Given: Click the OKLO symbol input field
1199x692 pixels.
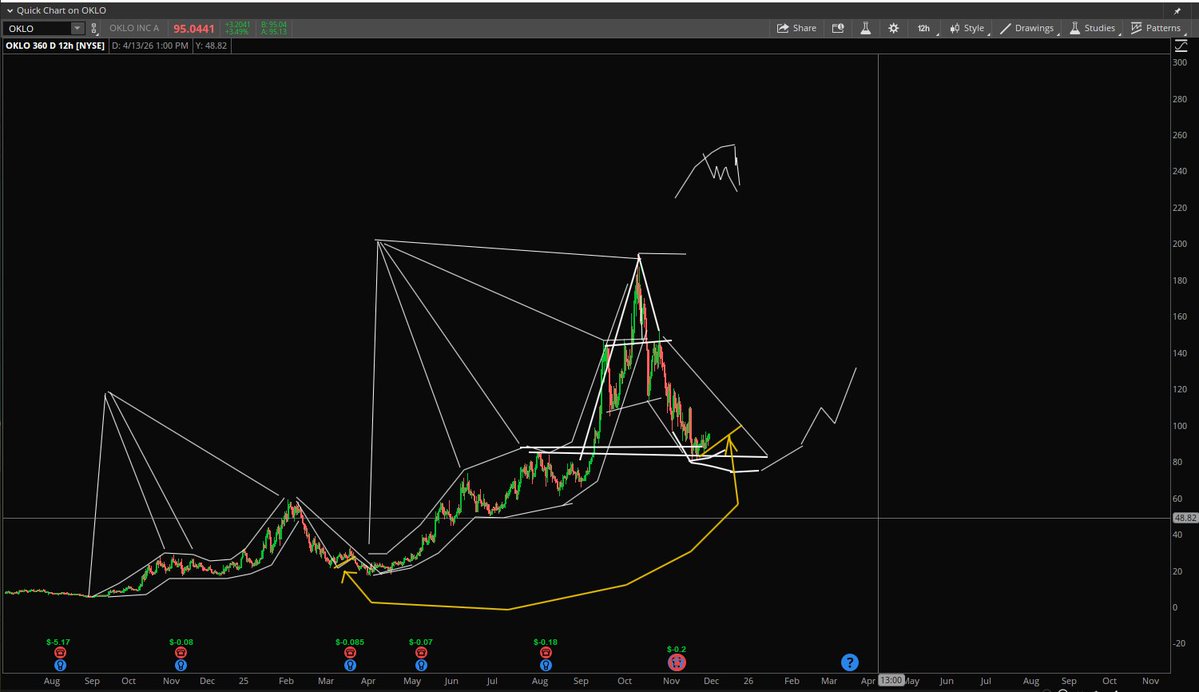Looking at the screenshot, I should coord(38,28).
